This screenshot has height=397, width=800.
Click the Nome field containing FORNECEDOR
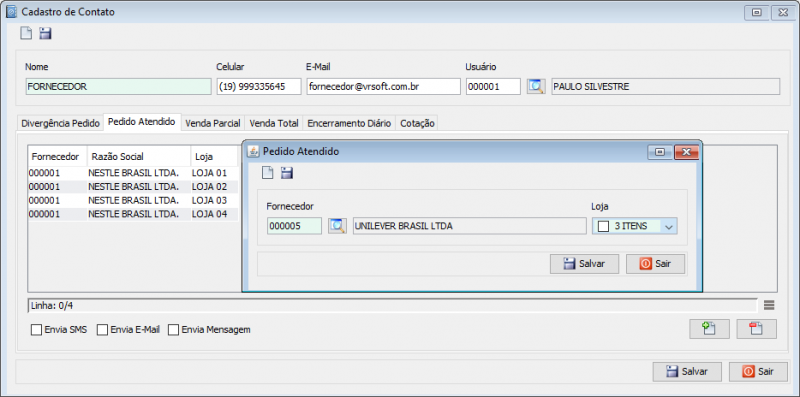[118, 87]
